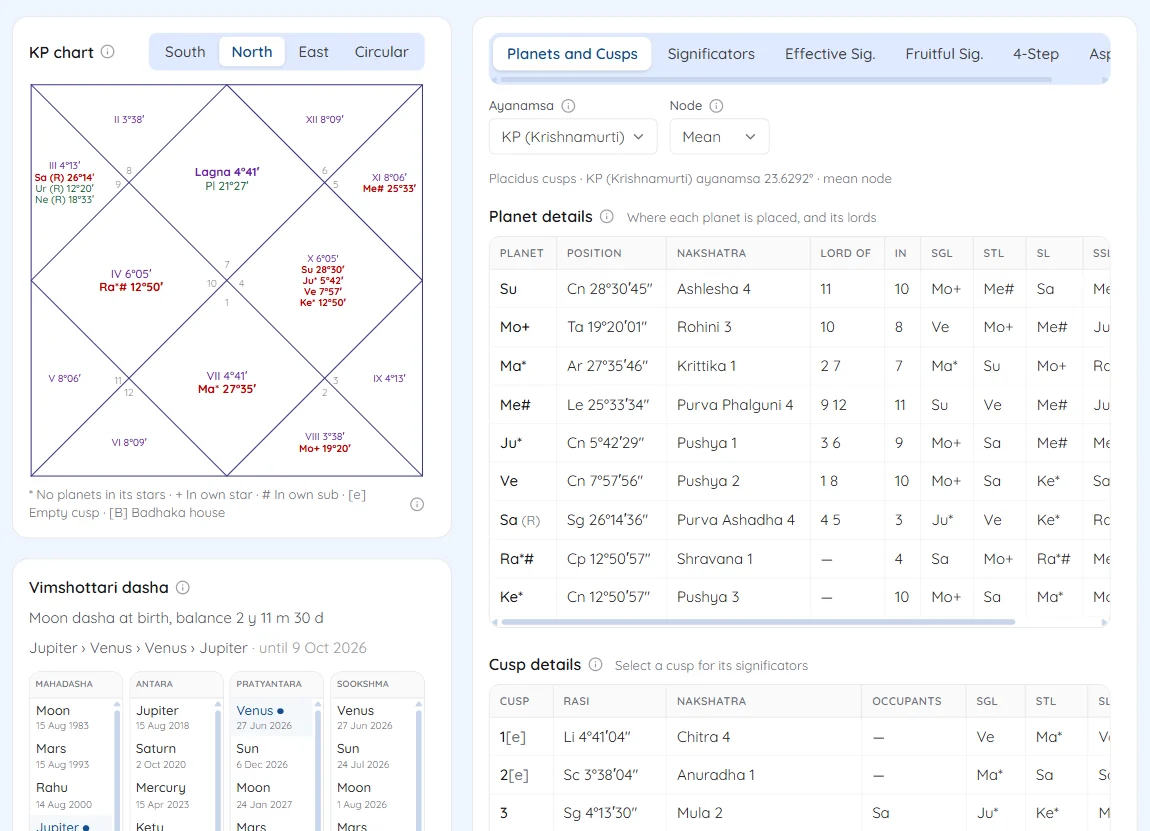Open Vimshottari dasha info icon
The width and height of the screenshot is (1150, 831).
click(x=183, y=587)
